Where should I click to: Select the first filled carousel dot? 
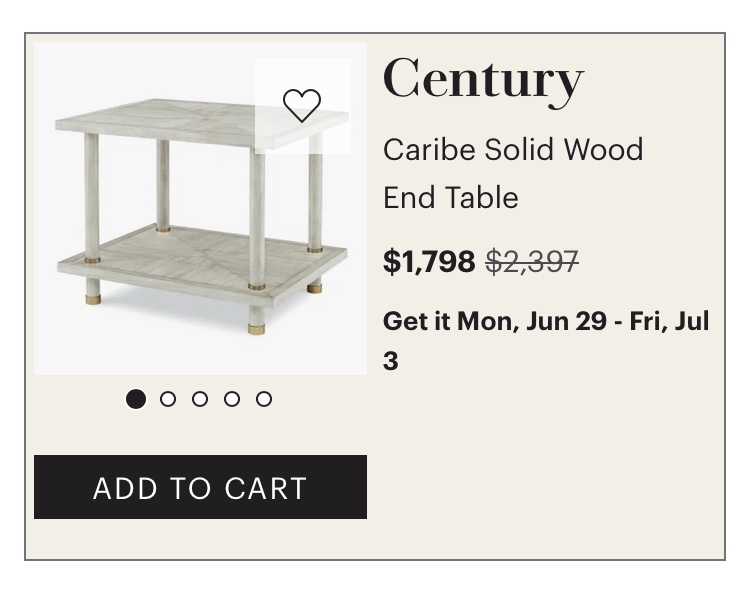[136, 399]
